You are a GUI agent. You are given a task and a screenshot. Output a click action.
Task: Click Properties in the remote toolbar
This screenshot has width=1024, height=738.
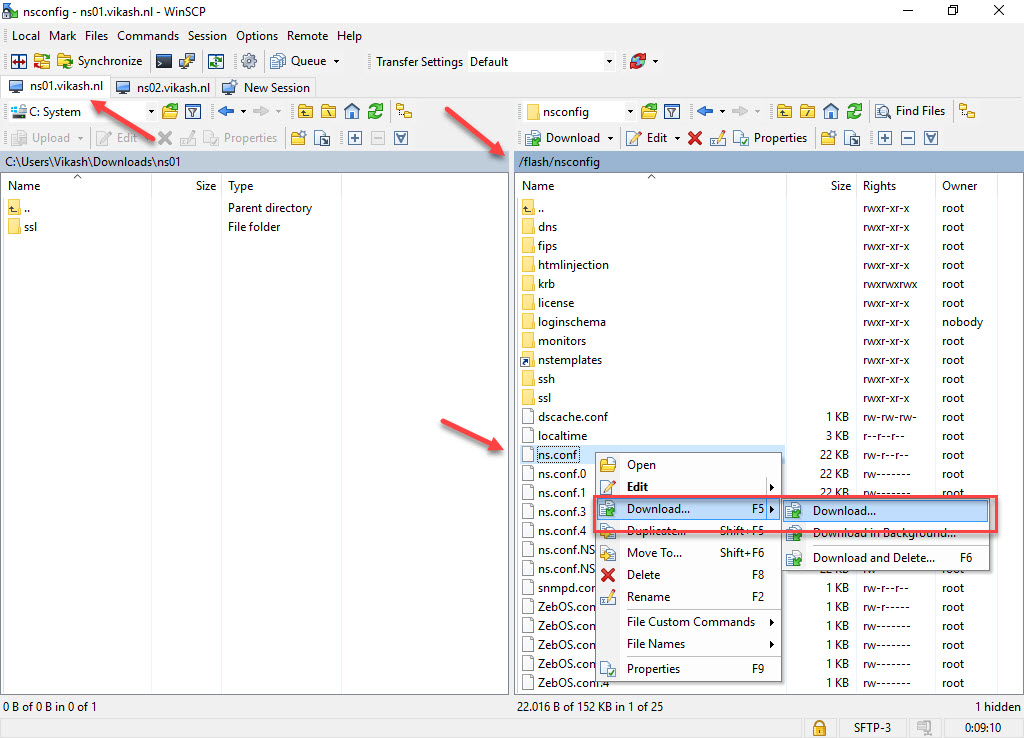coord(770,138)
